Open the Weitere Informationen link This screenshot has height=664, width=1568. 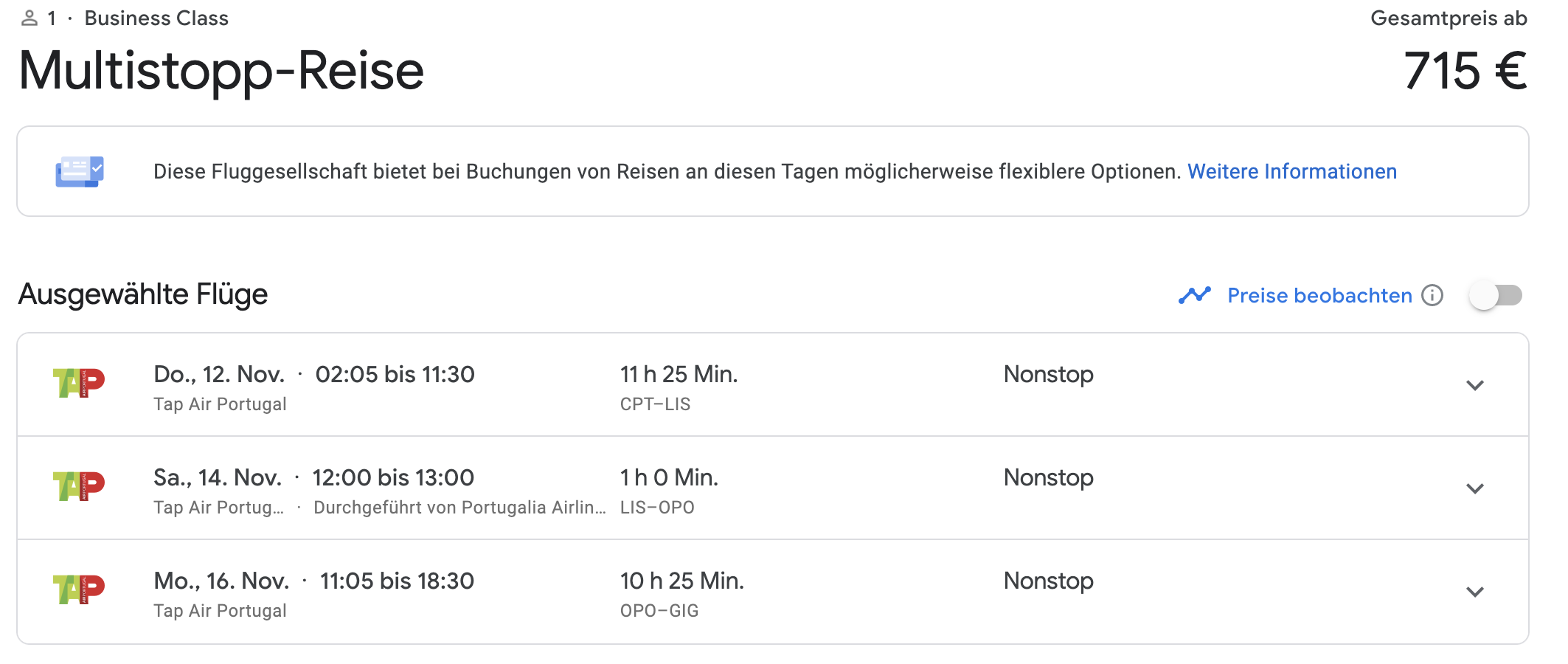(x=1291, y=171)
